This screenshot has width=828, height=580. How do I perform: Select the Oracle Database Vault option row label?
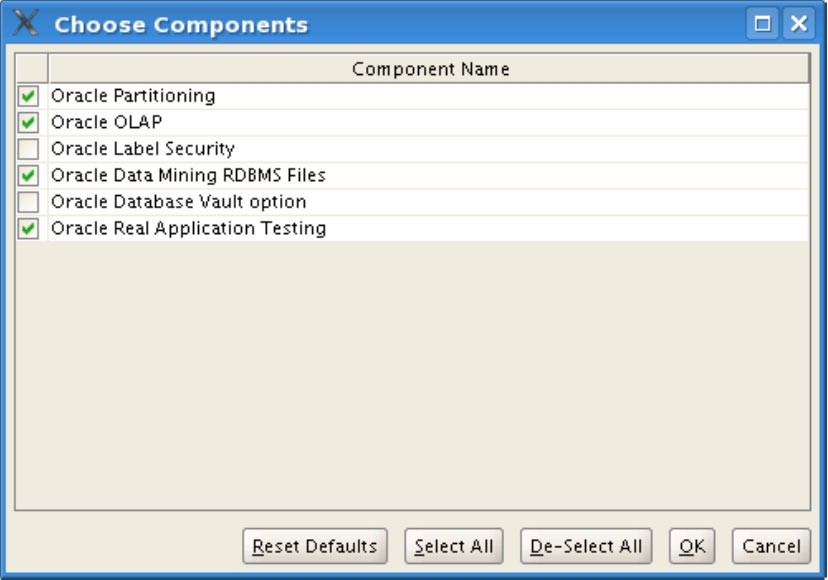(x=178, y=202)
